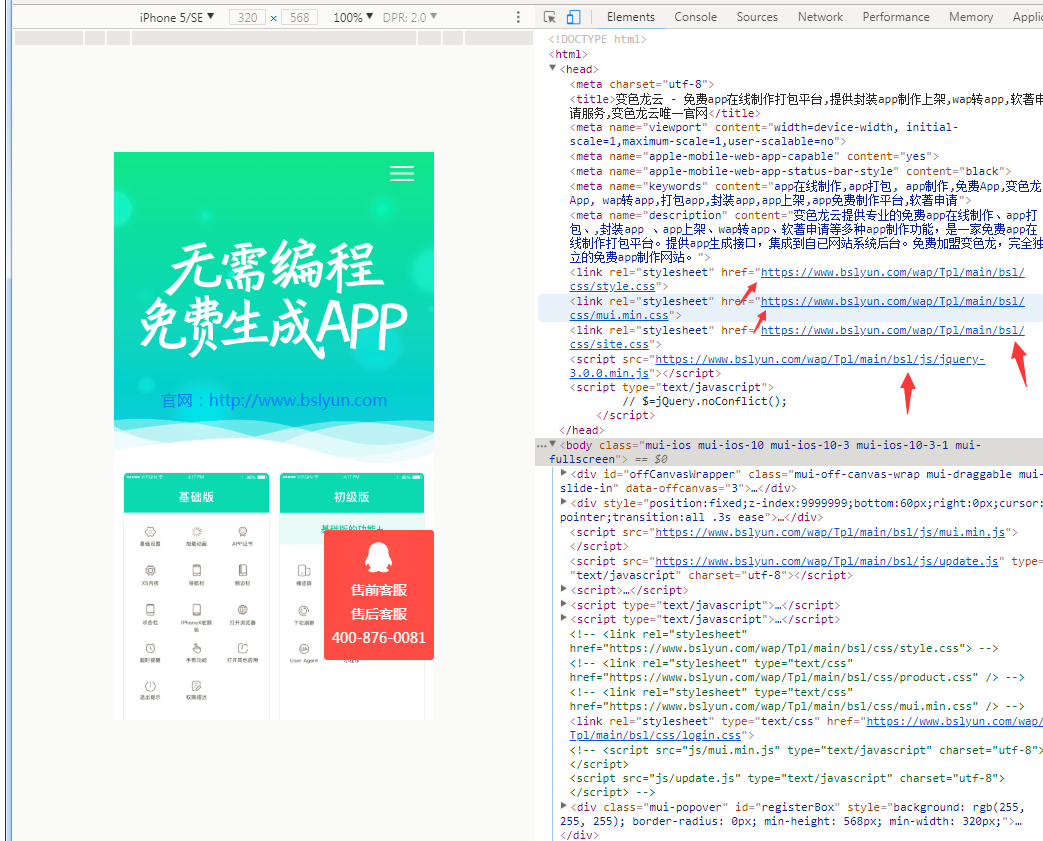The width and height of the screenshot is (1043, 841).
Task: Click the 初级版 phone mockup header
Action: click(x=351, y=497)
